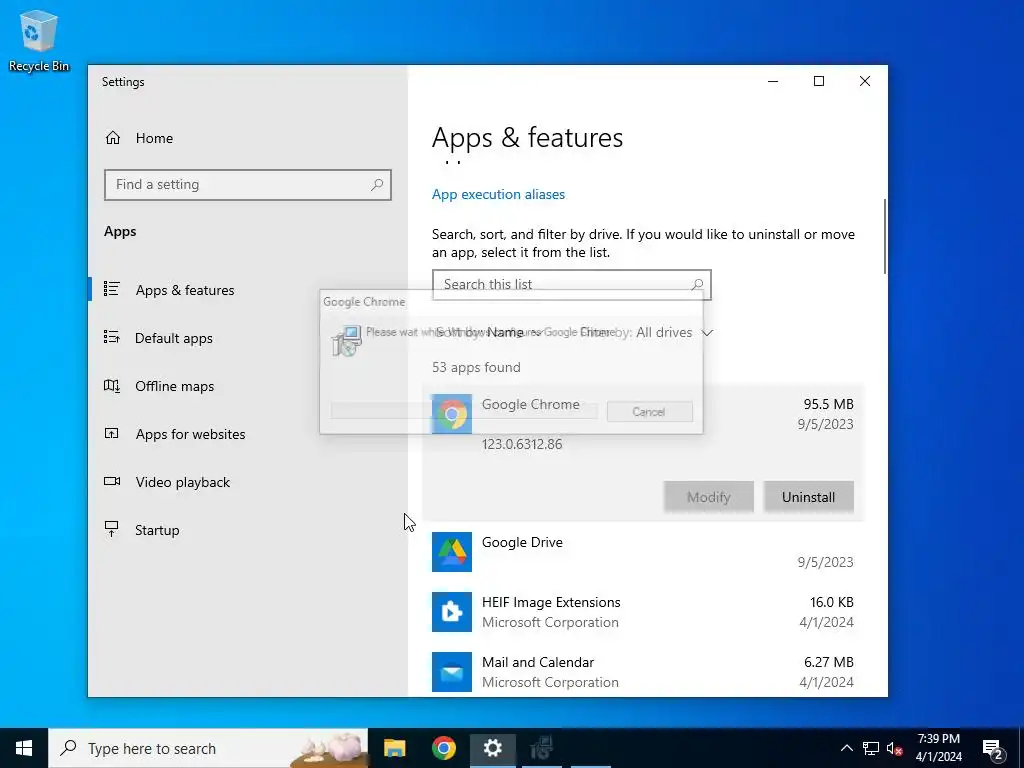The width and height of the screenshot is (1024, 768).
Task: Click the Apps for websites icon
Action: [x=112, y=433]
